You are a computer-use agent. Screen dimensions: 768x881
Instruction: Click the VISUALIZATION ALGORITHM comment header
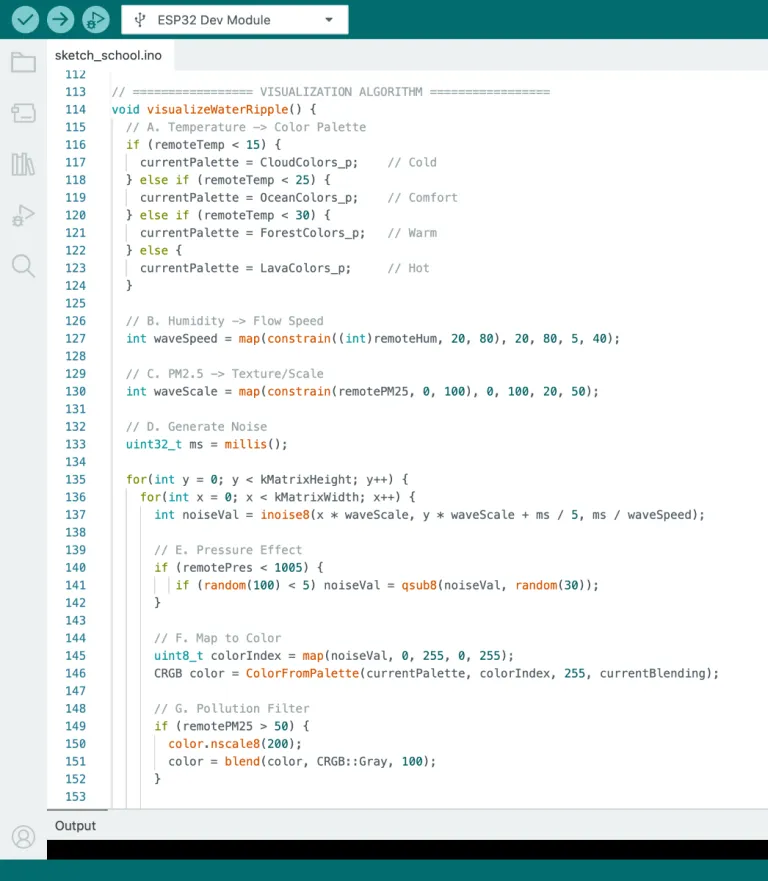pyautogui.click(x=341, y=92)
